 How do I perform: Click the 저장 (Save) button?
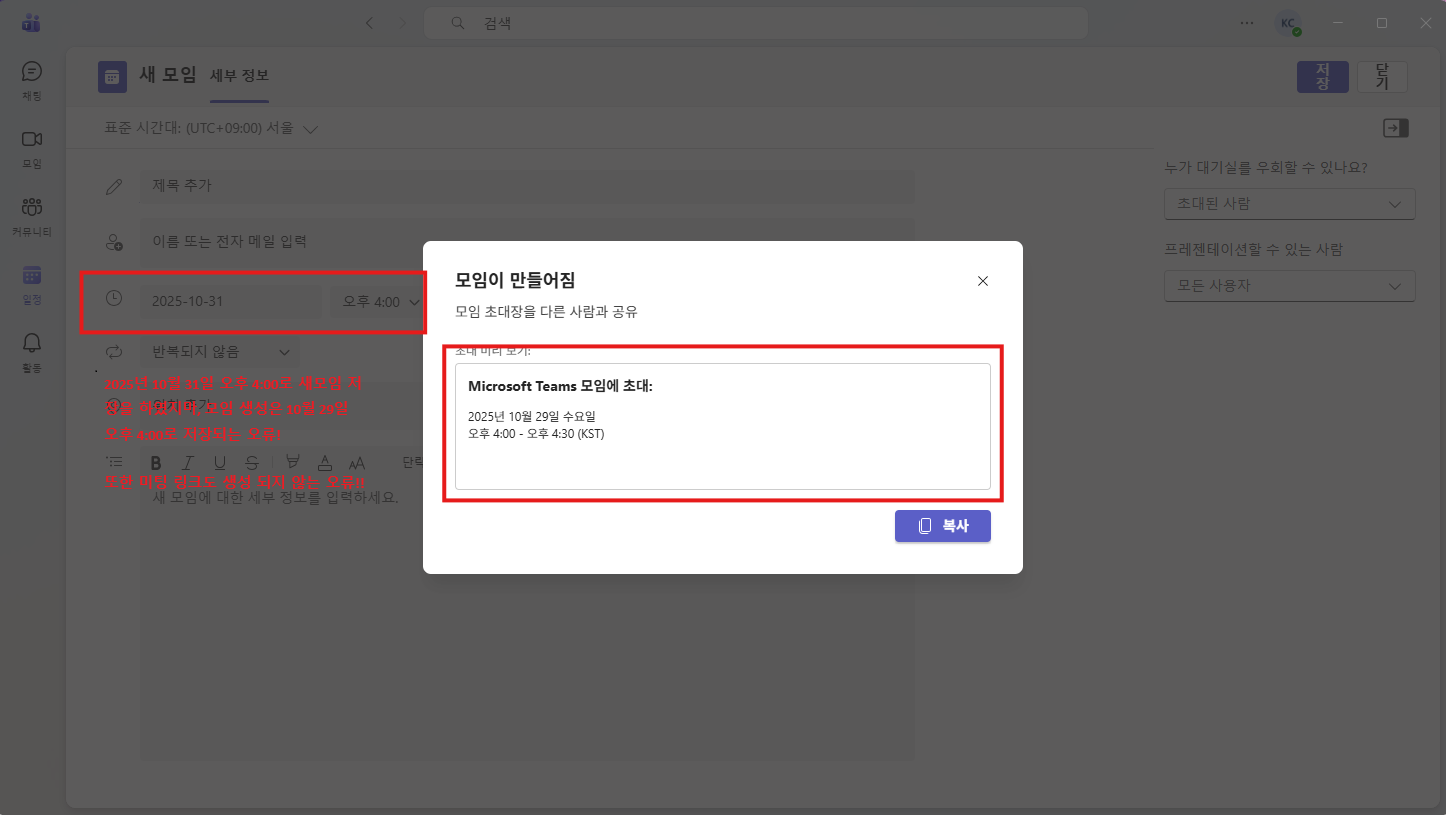(1323, 77)
